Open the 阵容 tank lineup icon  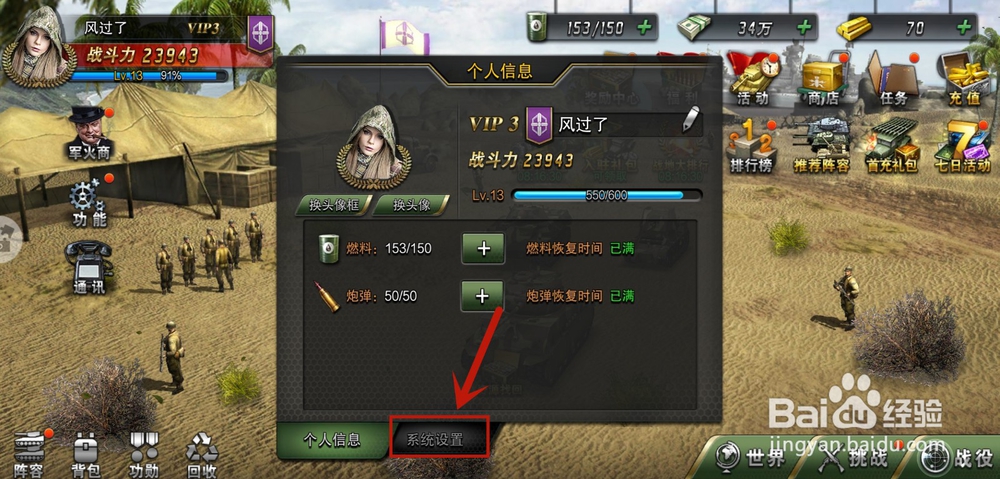coord(28,454)
